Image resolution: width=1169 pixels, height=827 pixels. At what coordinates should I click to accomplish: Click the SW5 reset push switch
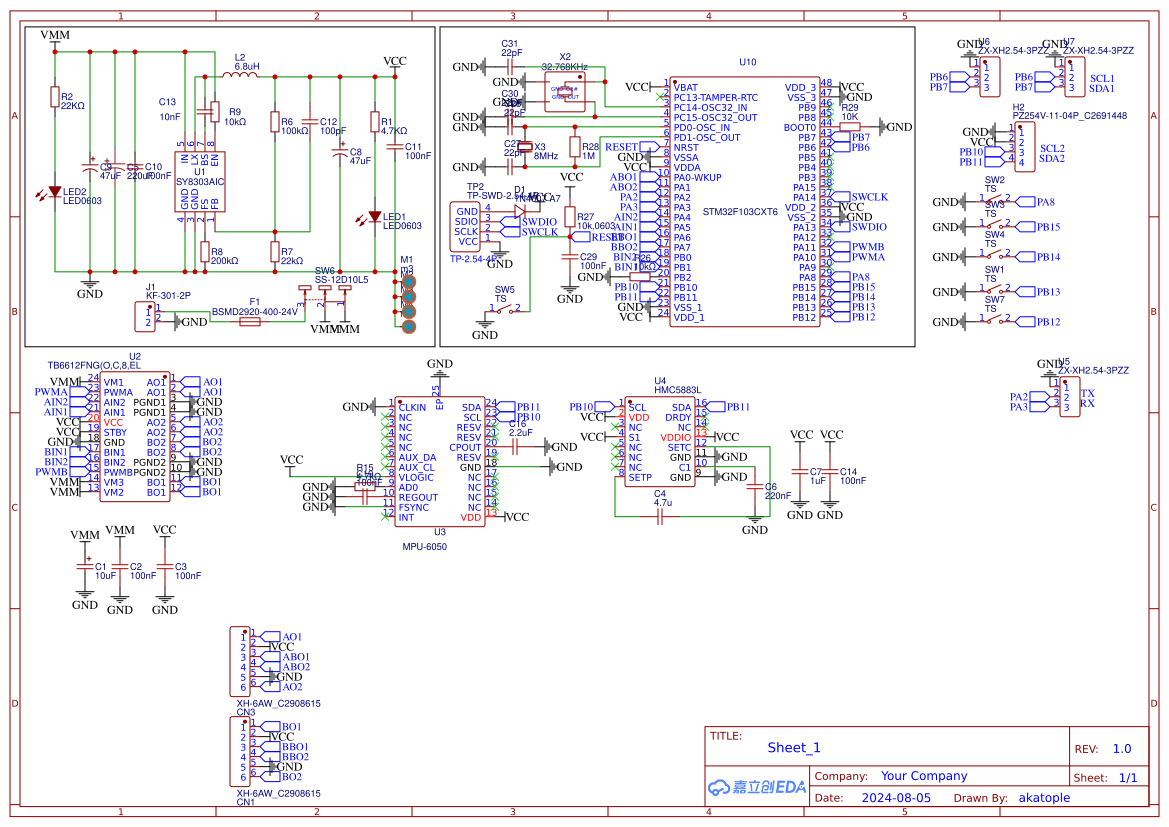[x=505, y=309]
